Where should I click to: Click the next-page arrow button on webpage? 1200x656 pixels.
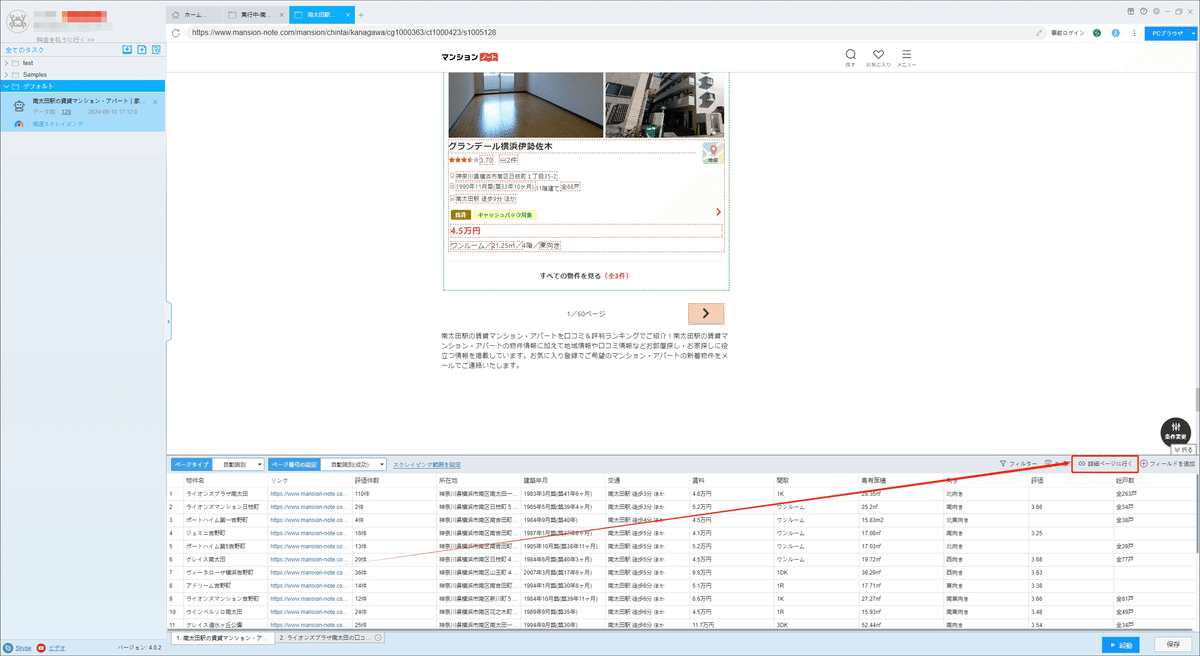click(706, 313)
